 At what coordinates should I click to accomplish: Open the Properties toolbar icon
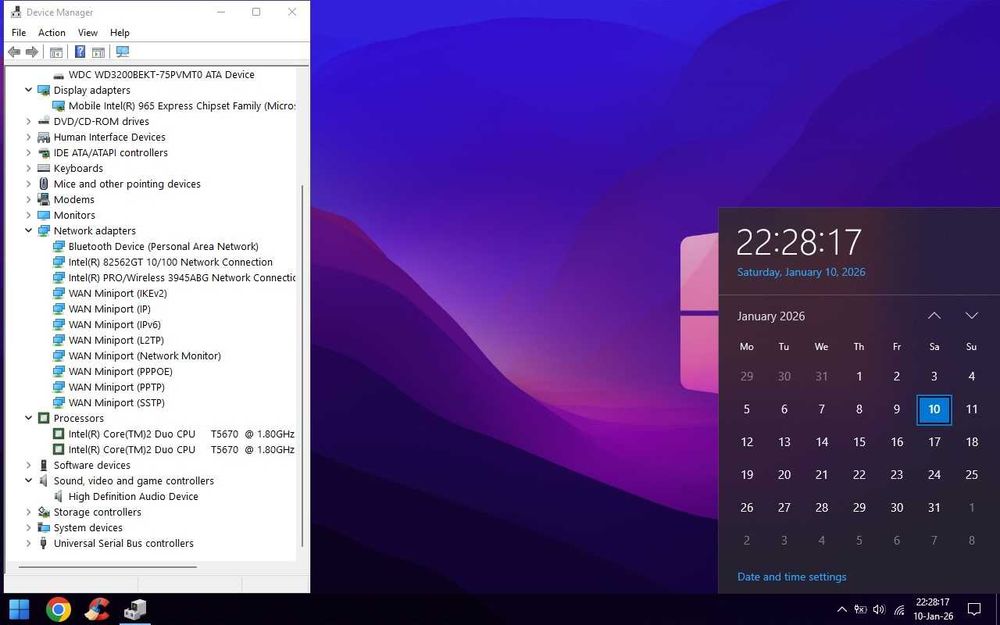point(56,52)
